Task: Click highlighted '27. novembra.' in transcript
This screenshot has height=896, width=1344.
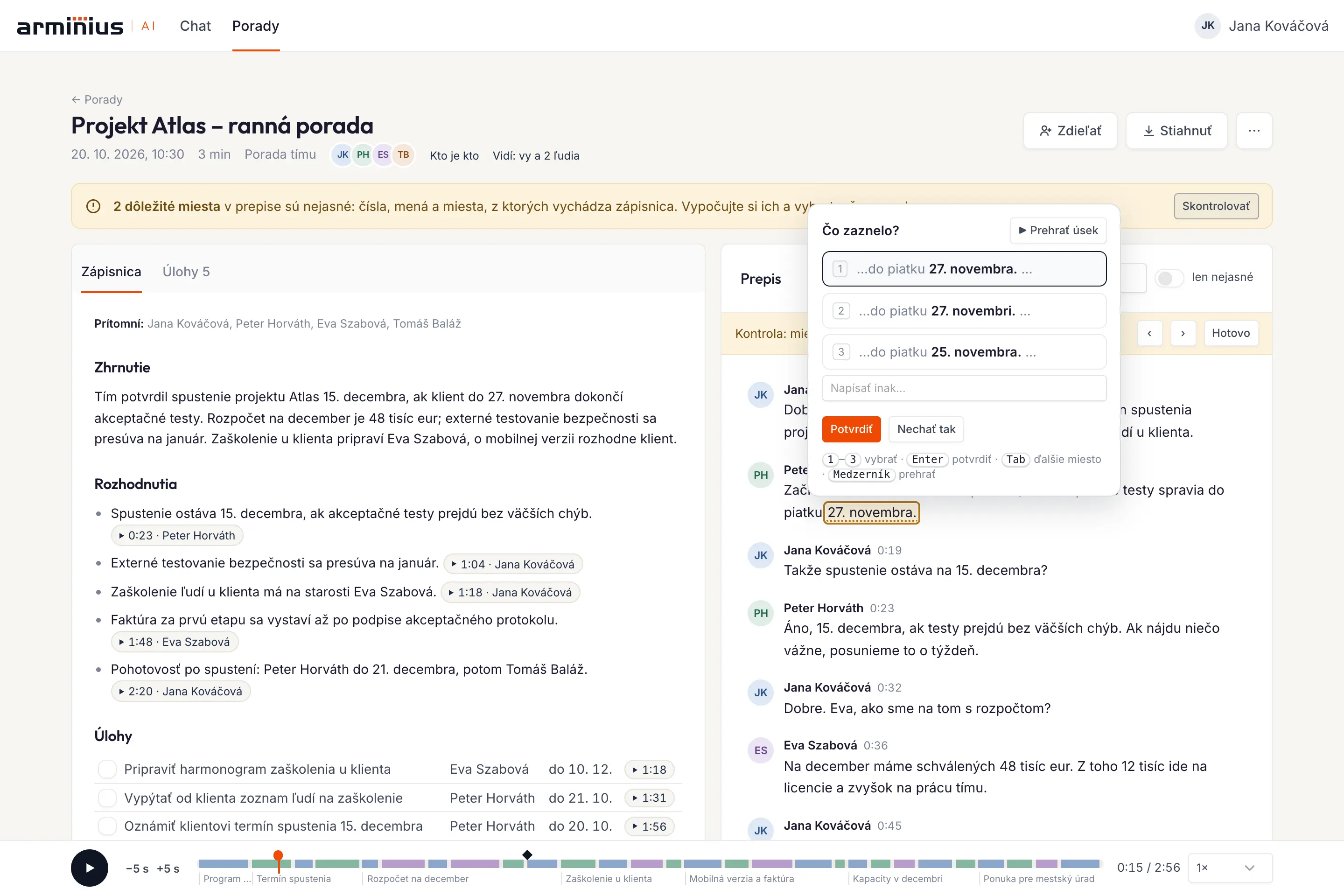Action: [871, 512]
